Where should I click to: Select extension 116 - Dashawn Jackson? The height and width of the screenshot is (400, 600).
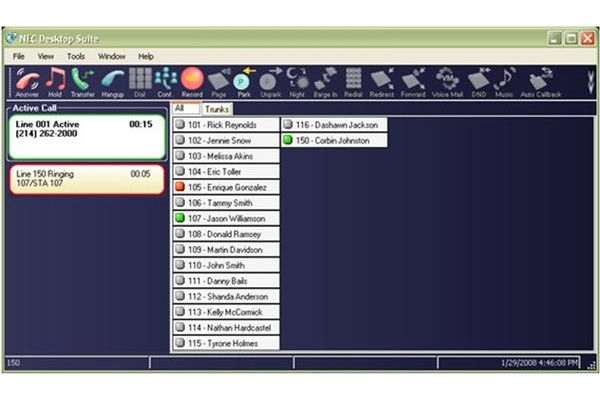334,125
